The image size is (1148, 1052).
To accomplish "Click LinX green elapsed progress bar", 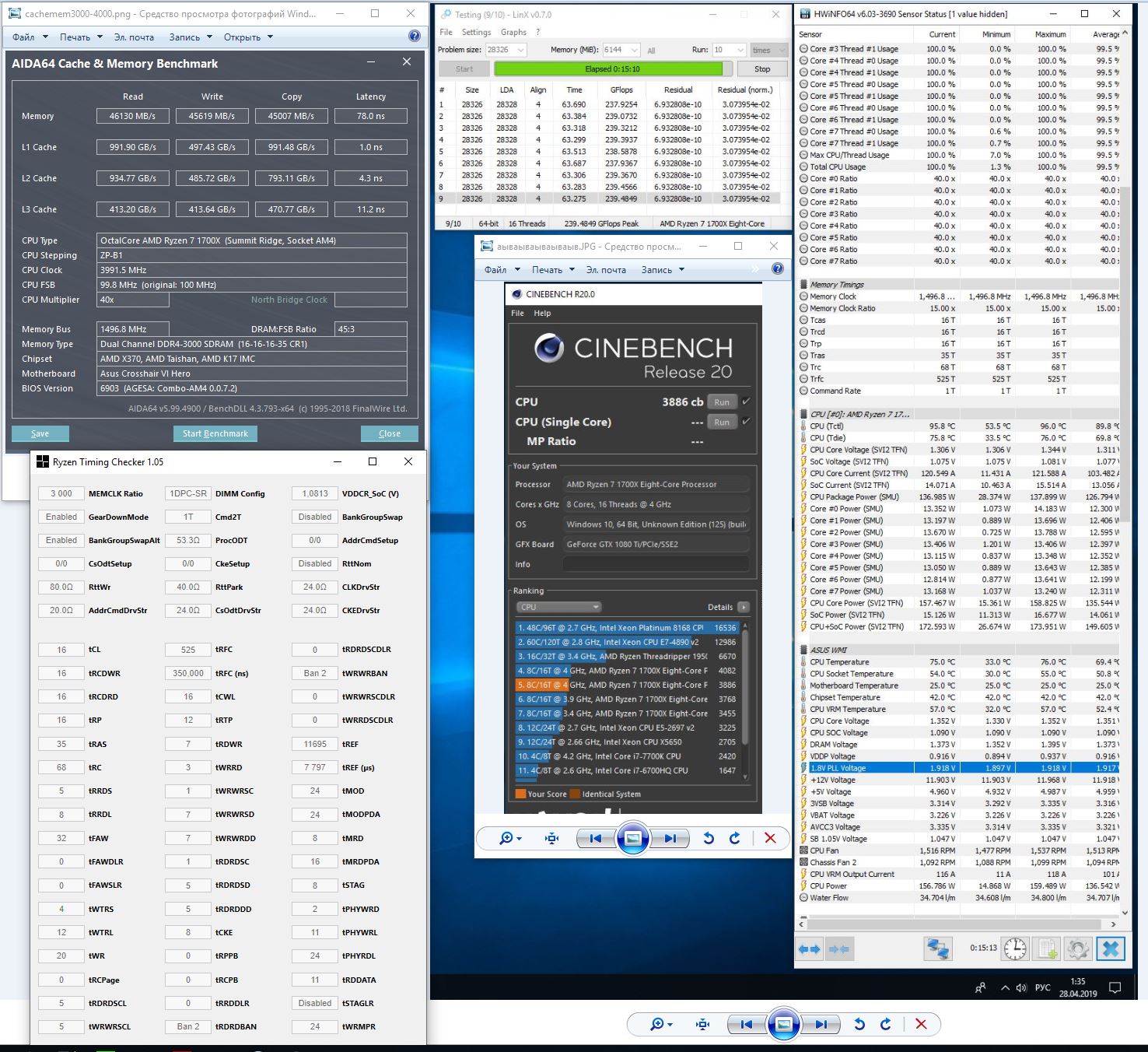I will tap(611, 68).
